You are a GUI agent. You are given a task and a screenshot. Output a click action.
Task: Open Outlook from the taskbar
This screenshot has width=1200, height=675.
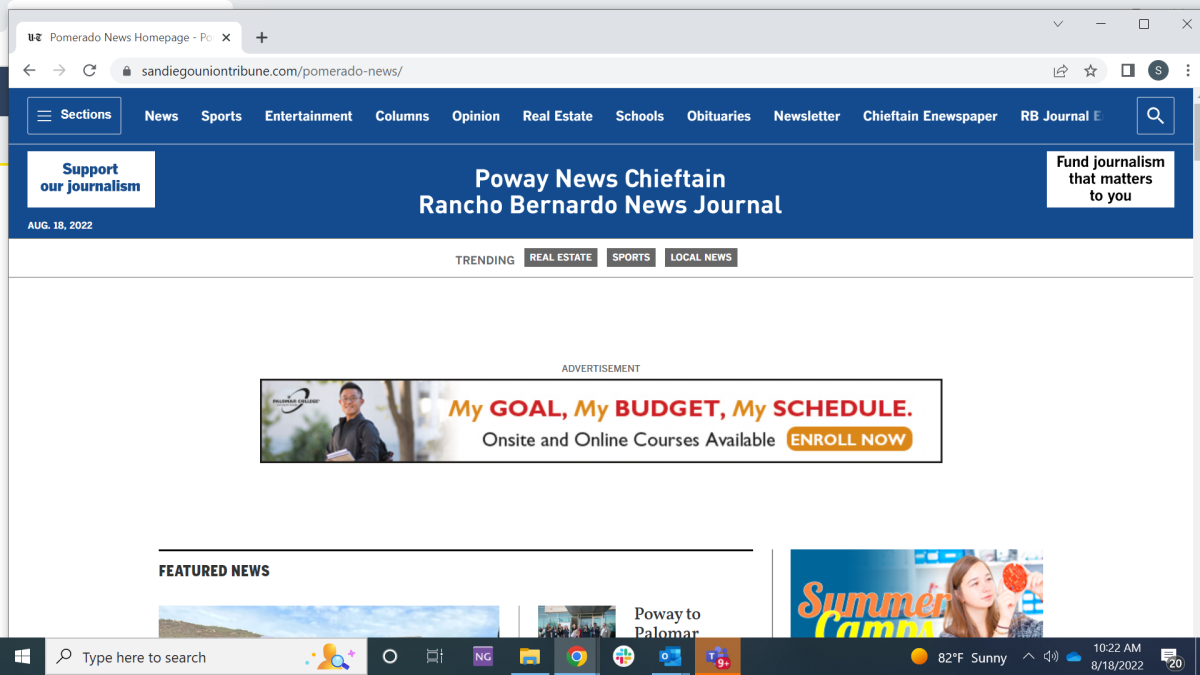670,657
